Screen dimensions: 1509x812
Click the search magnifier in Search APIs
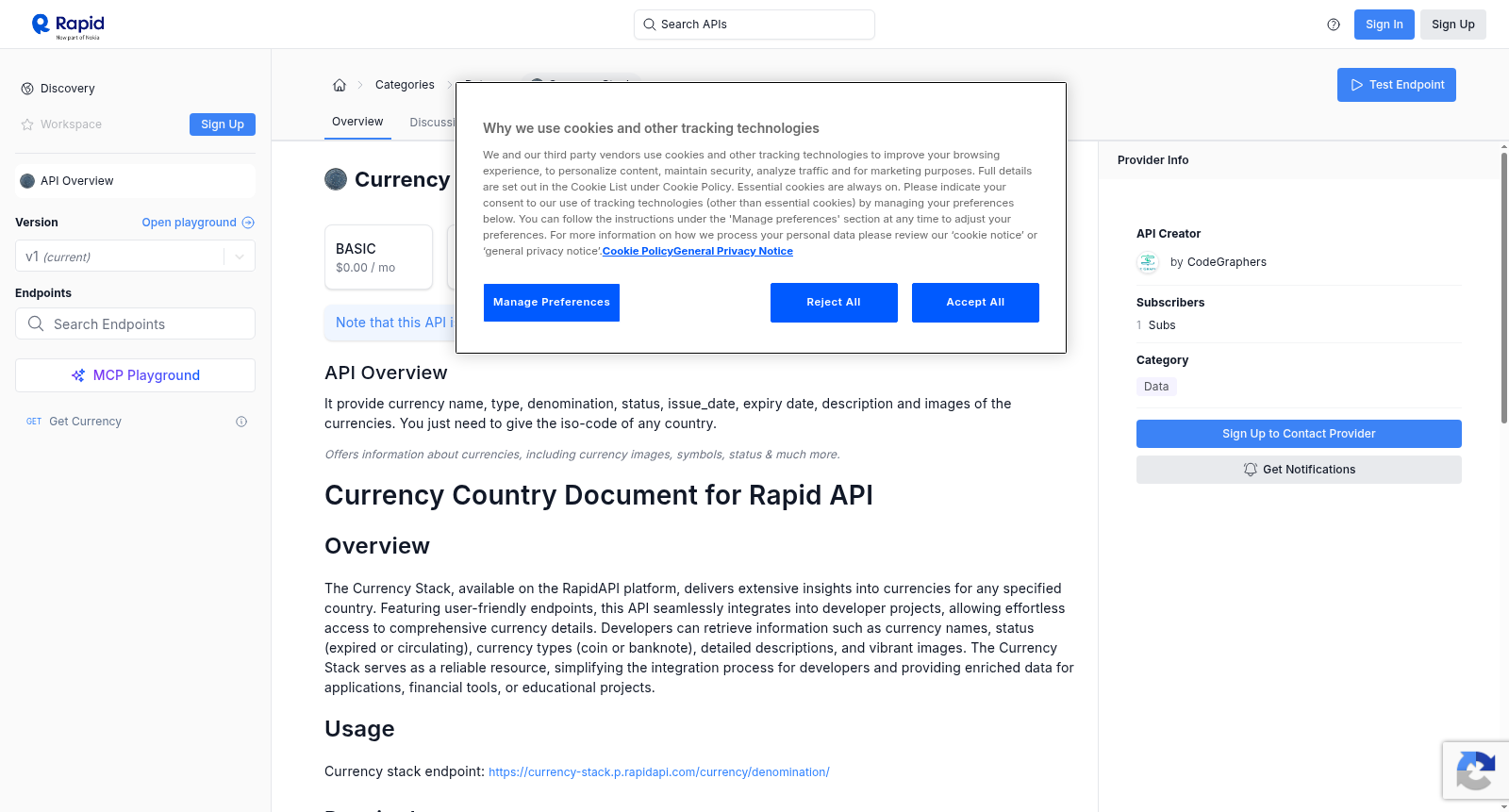649,25
